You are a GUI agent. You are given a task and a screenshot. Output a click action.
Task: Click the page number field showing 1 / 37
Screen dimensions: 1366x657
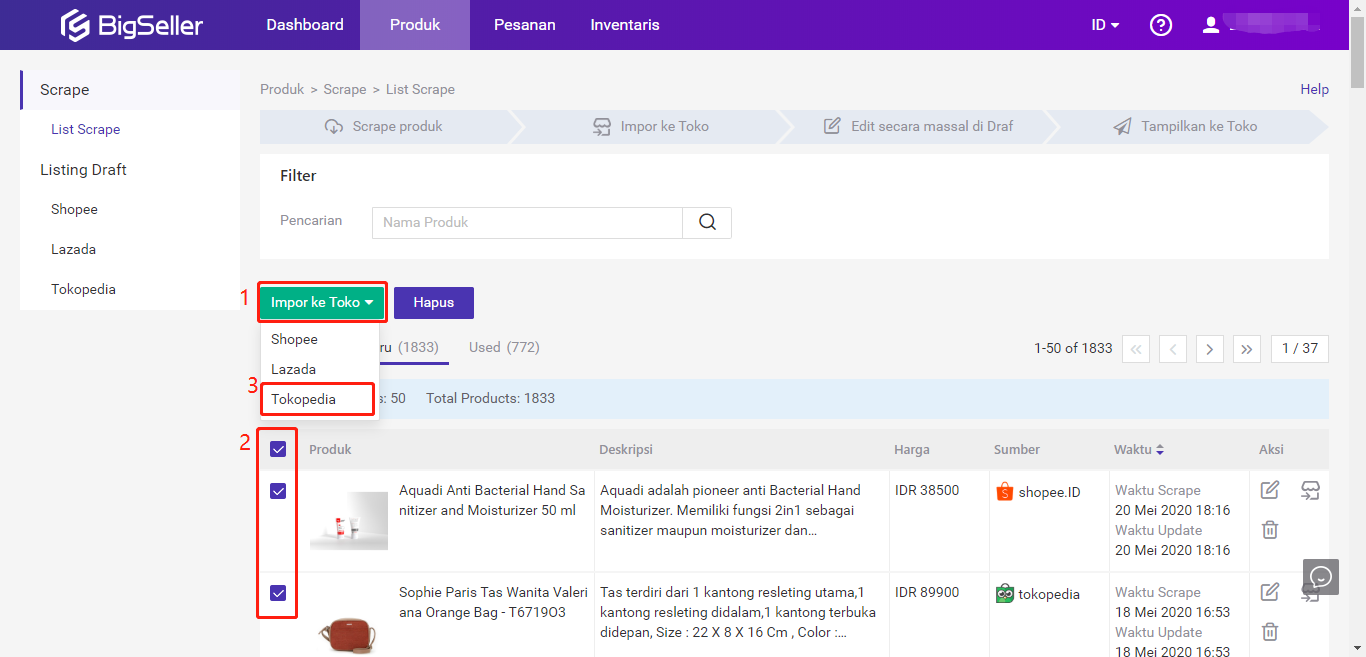1300,349
